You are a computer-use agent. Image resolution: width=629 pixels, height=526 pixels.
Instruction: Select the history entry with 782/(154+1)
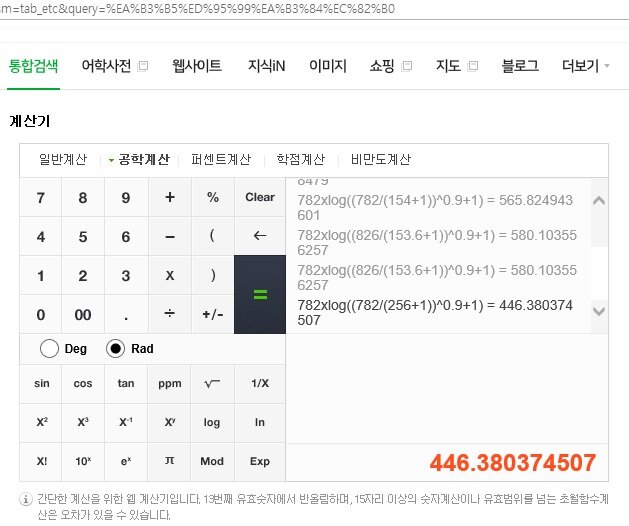tap(435, 207)
